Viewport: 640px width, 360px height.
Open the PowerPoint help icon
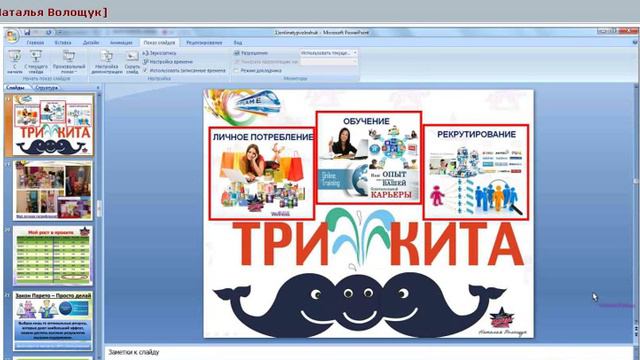click(x=636, y=42)
